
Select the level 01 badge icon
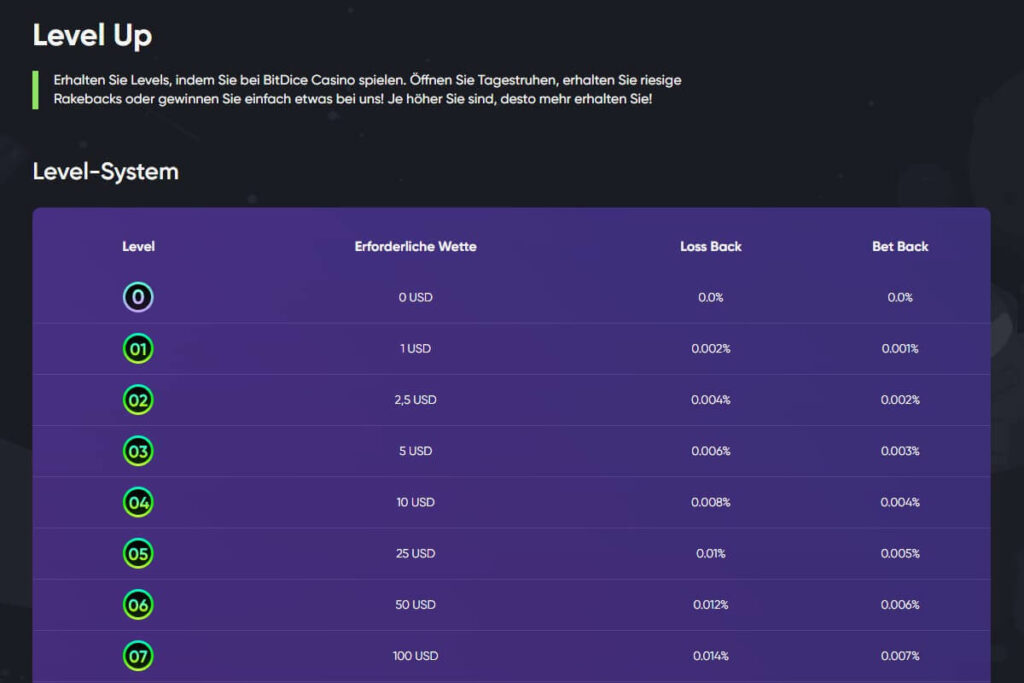138,349
